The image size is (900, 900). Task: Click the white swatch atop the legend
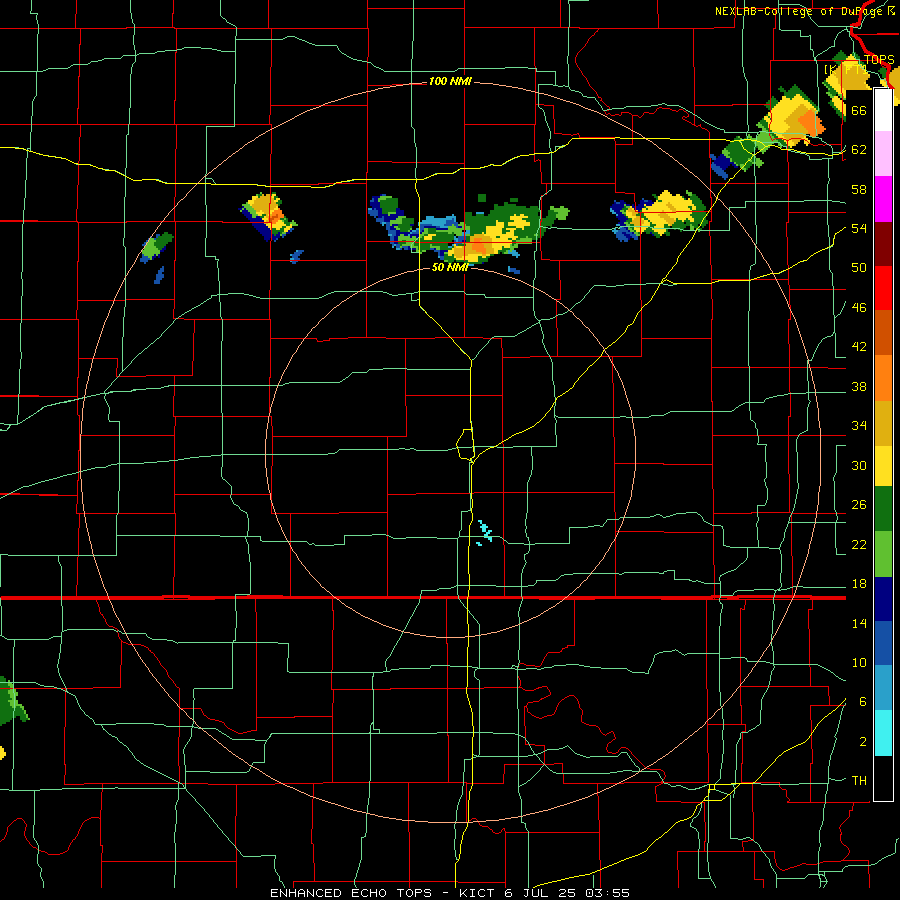click(x=883, y=110)
